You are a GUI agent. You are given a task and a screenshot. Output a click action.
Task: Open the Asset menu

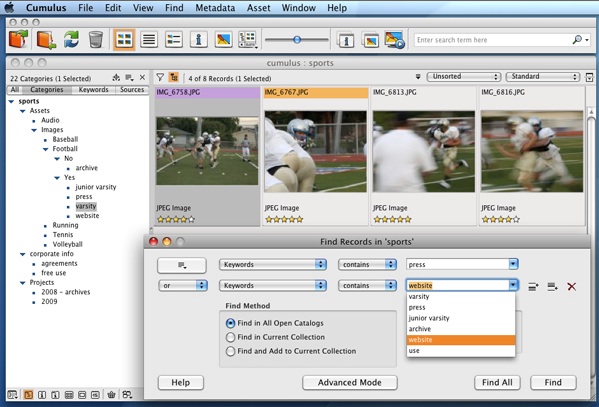click(258, 8)
